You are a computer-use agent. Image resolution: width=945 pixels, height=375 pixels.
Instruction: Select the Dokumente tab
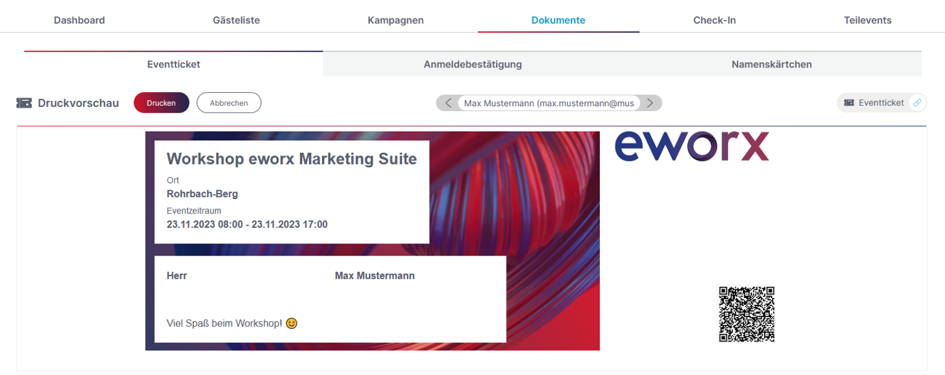pos(558,20)
